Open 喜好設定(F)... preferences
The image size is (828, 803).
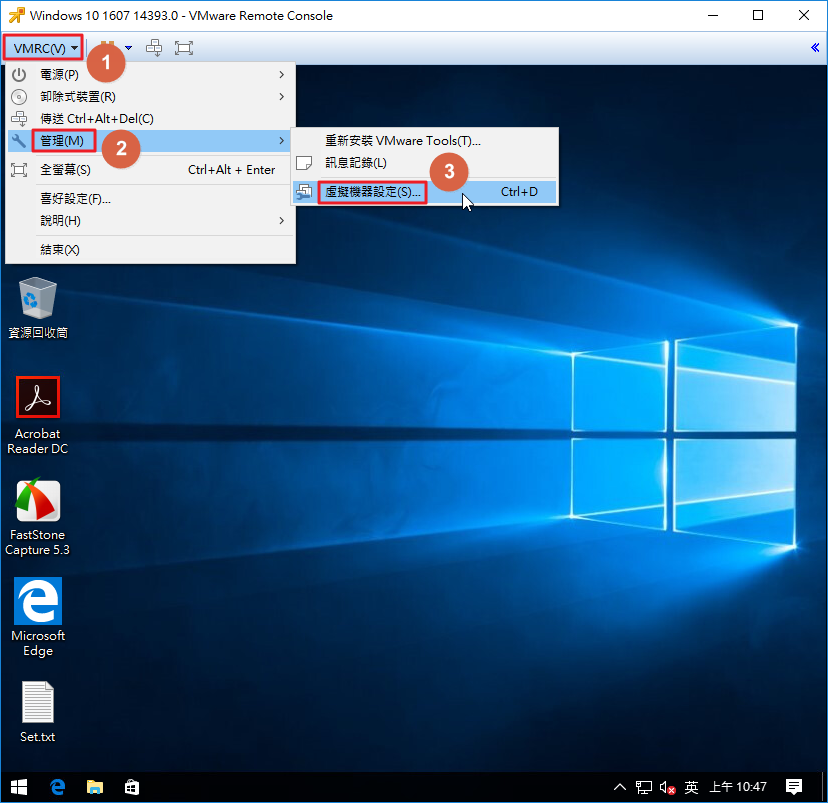pyautogui.click(x=150, y=199)
